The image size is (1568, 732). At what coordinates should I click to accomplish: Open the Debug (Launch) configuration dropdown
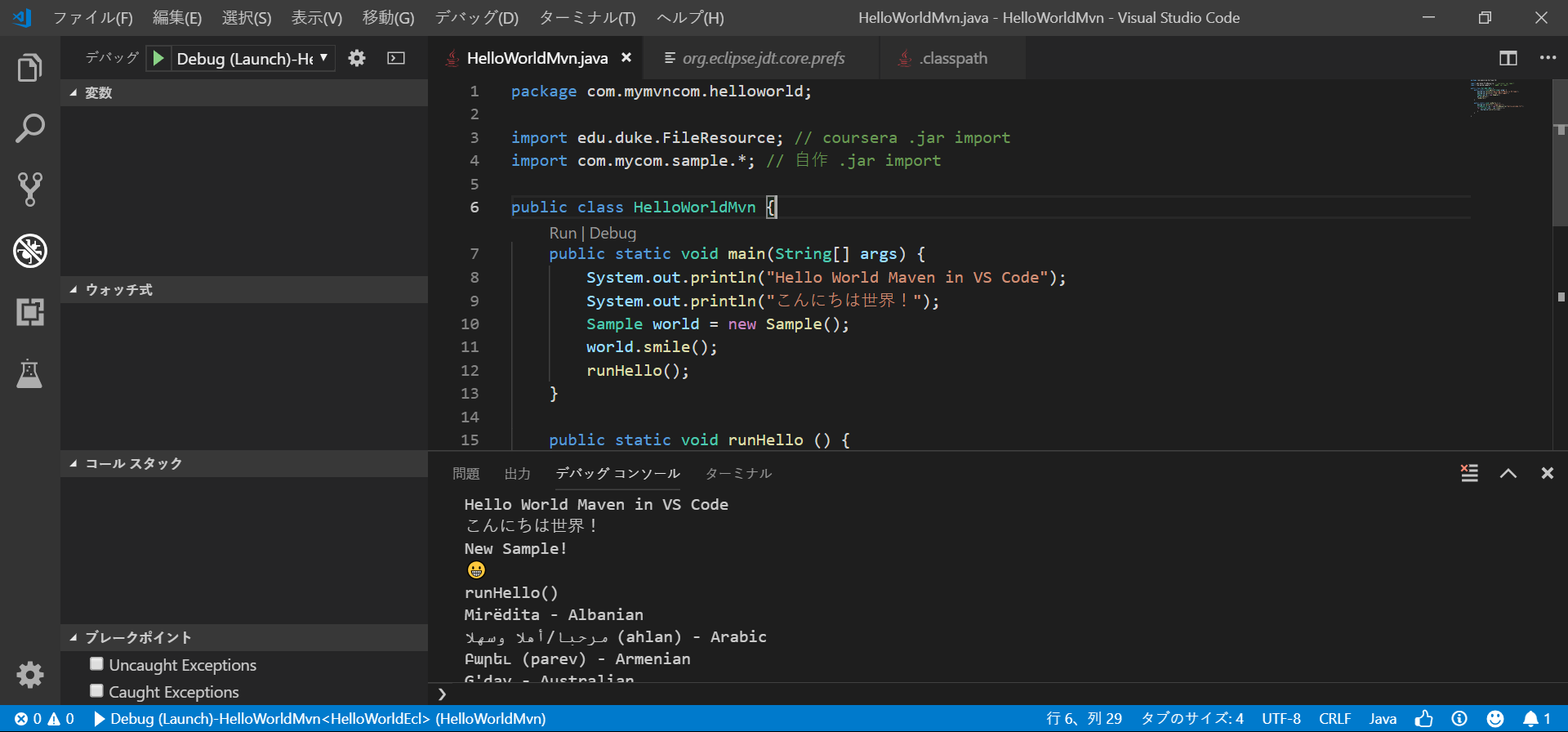252,58
